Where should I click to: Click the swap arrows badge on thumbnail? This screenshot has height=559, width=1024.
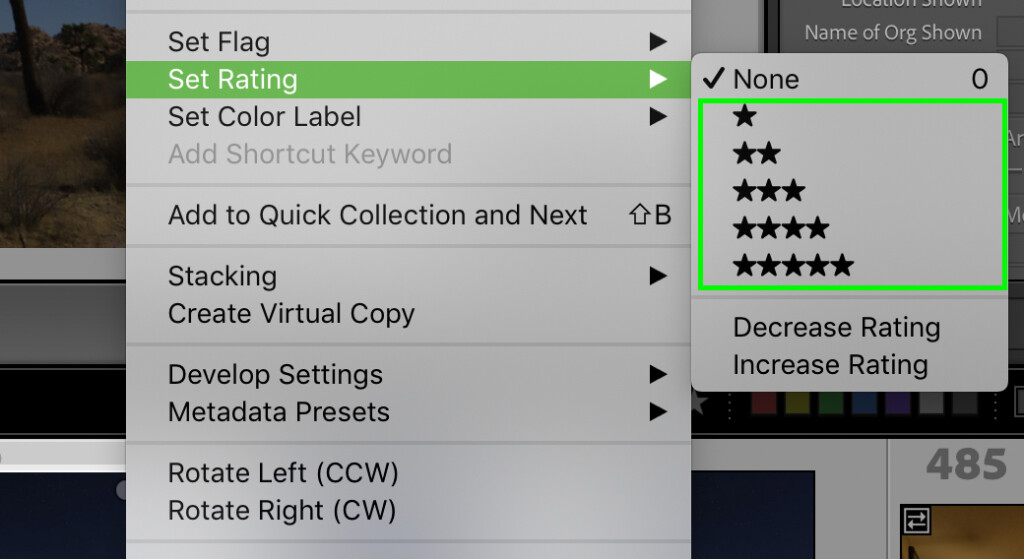(916, 521)
